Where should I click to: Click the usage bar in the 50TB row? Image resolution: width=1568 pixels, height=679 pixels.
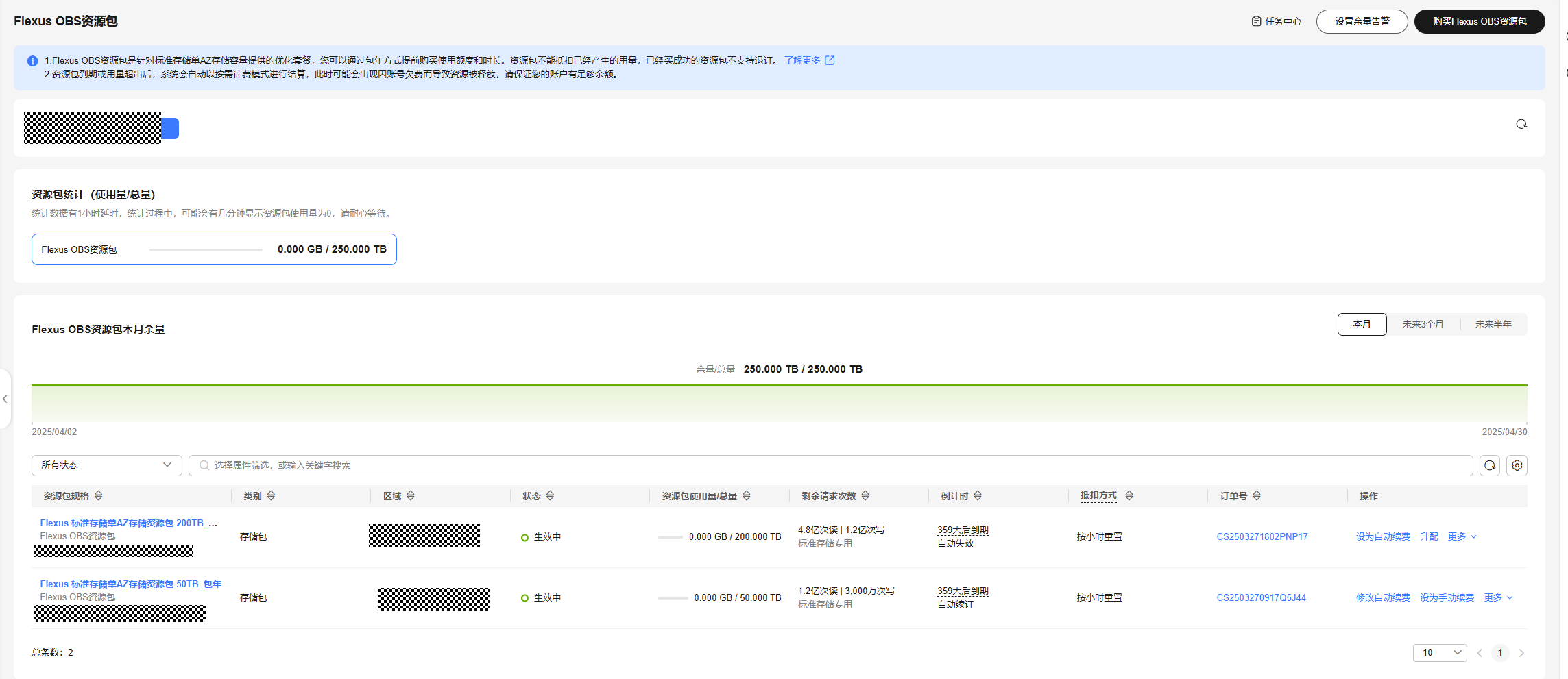click(673, 598)
